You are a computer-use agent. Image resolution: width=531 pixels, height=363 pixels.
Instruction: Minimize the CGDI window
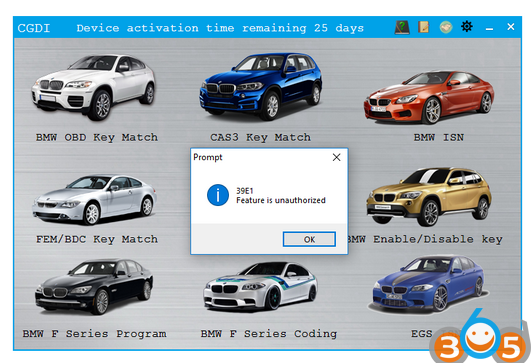click(489, 29)
